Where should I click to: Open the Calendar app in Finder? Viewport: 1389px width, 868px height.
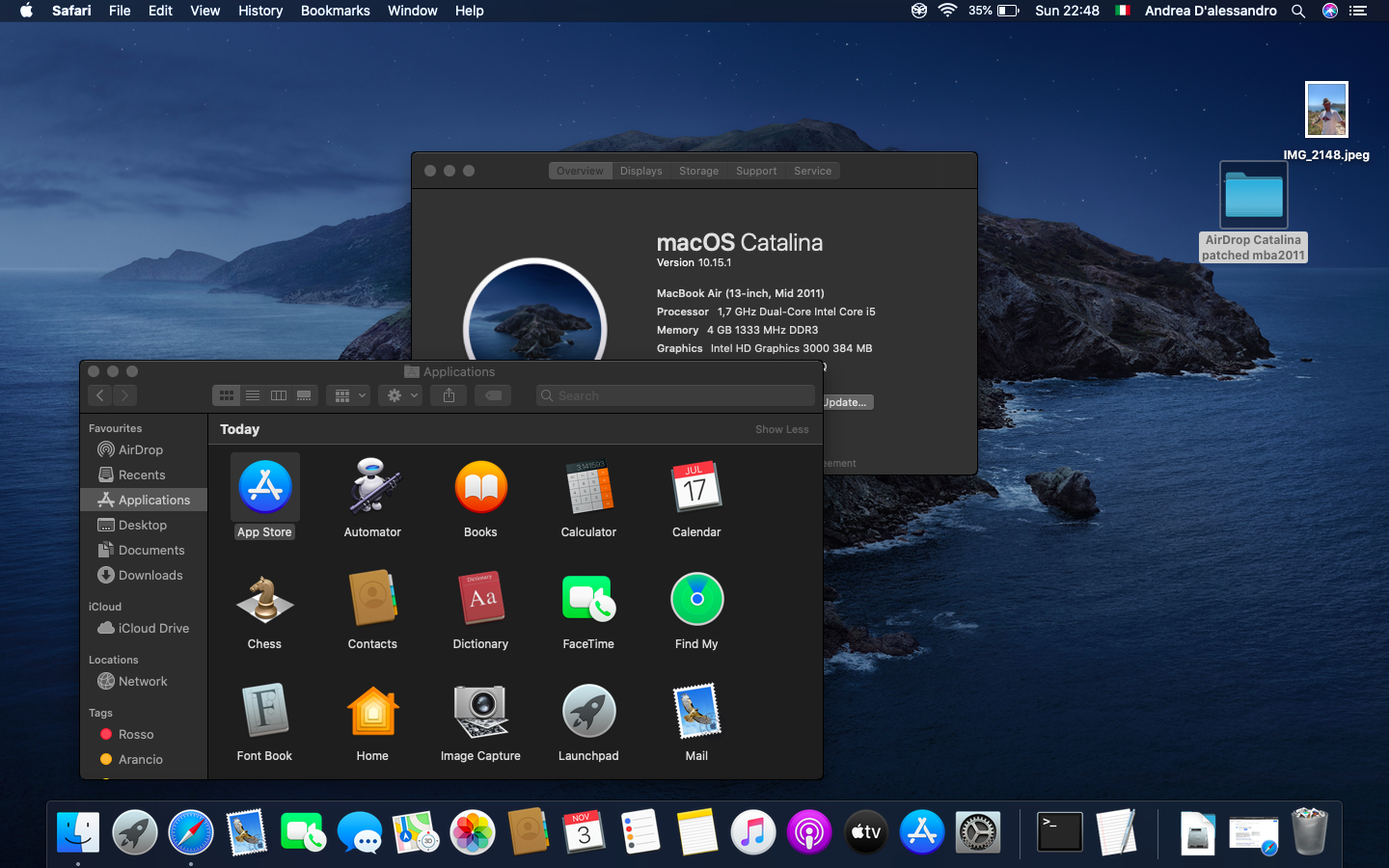coord(696,487)
